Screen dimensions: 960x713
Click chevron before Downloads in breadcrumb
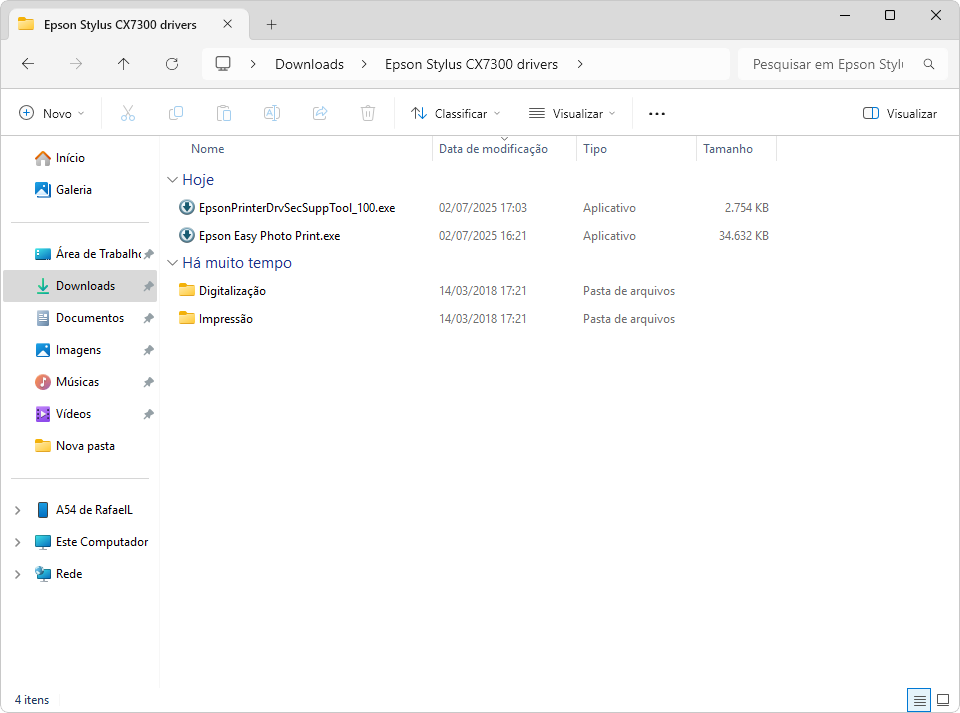[x=253, y=64]
